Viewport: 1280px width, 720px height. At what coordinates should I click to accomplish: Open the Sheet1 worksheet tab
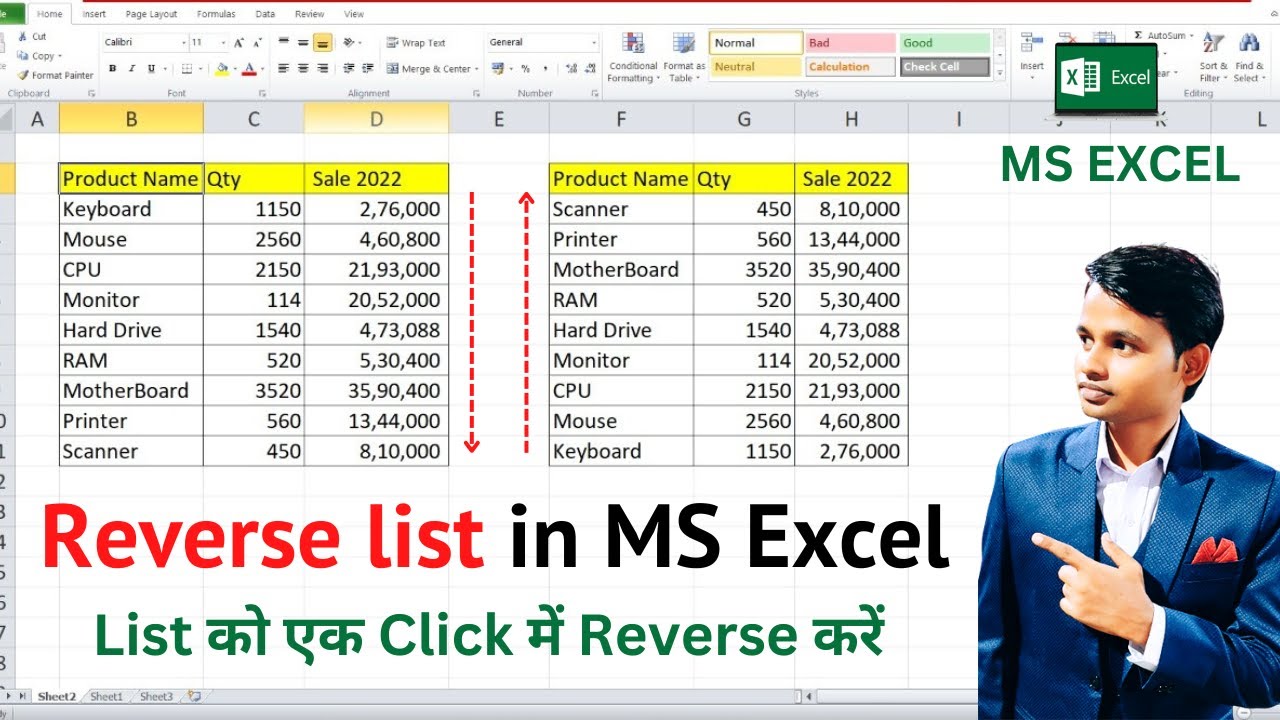107,696
